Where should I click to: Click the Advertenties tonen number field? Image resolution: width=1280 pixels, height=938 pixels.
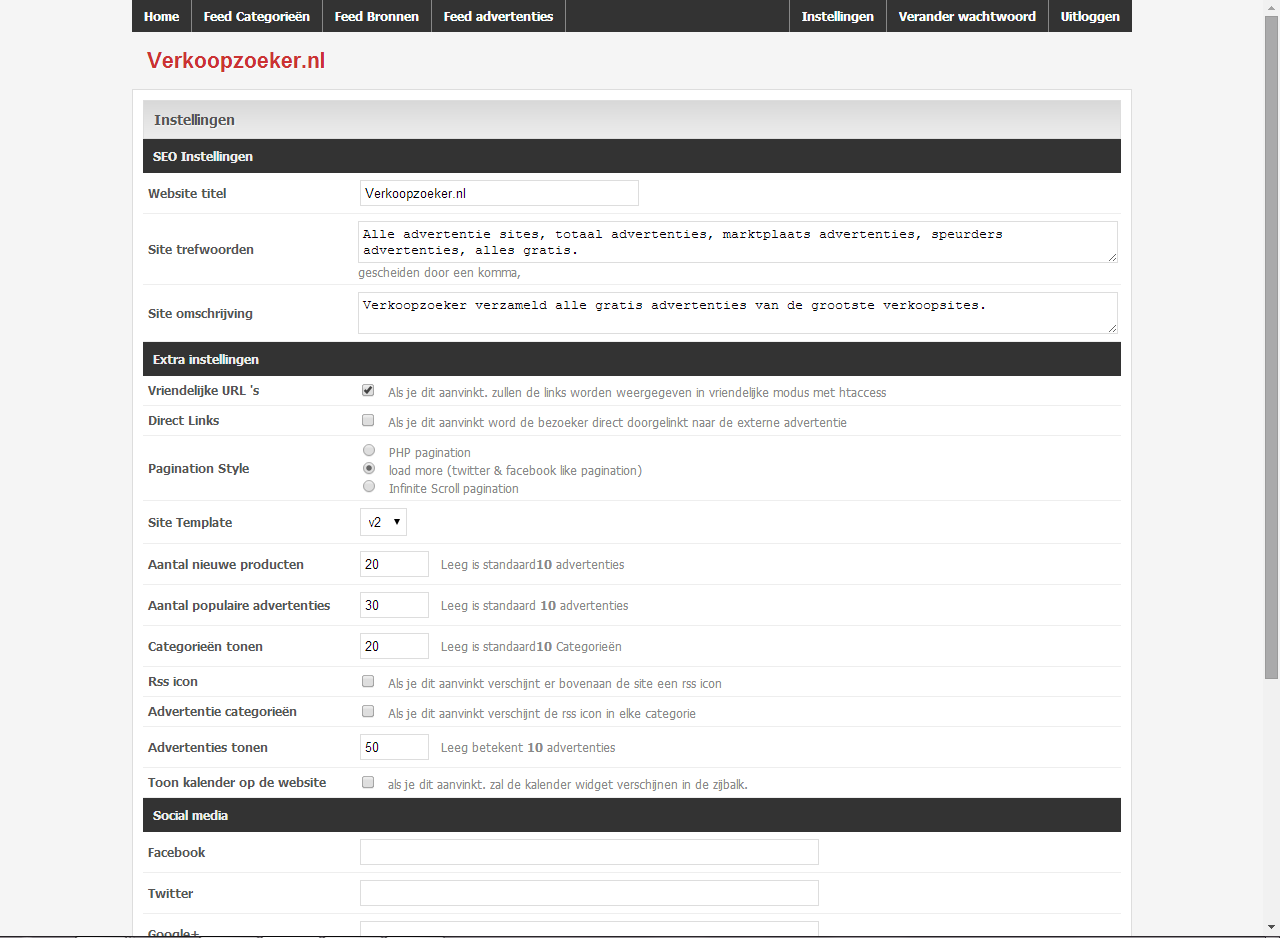coord(394,747)
